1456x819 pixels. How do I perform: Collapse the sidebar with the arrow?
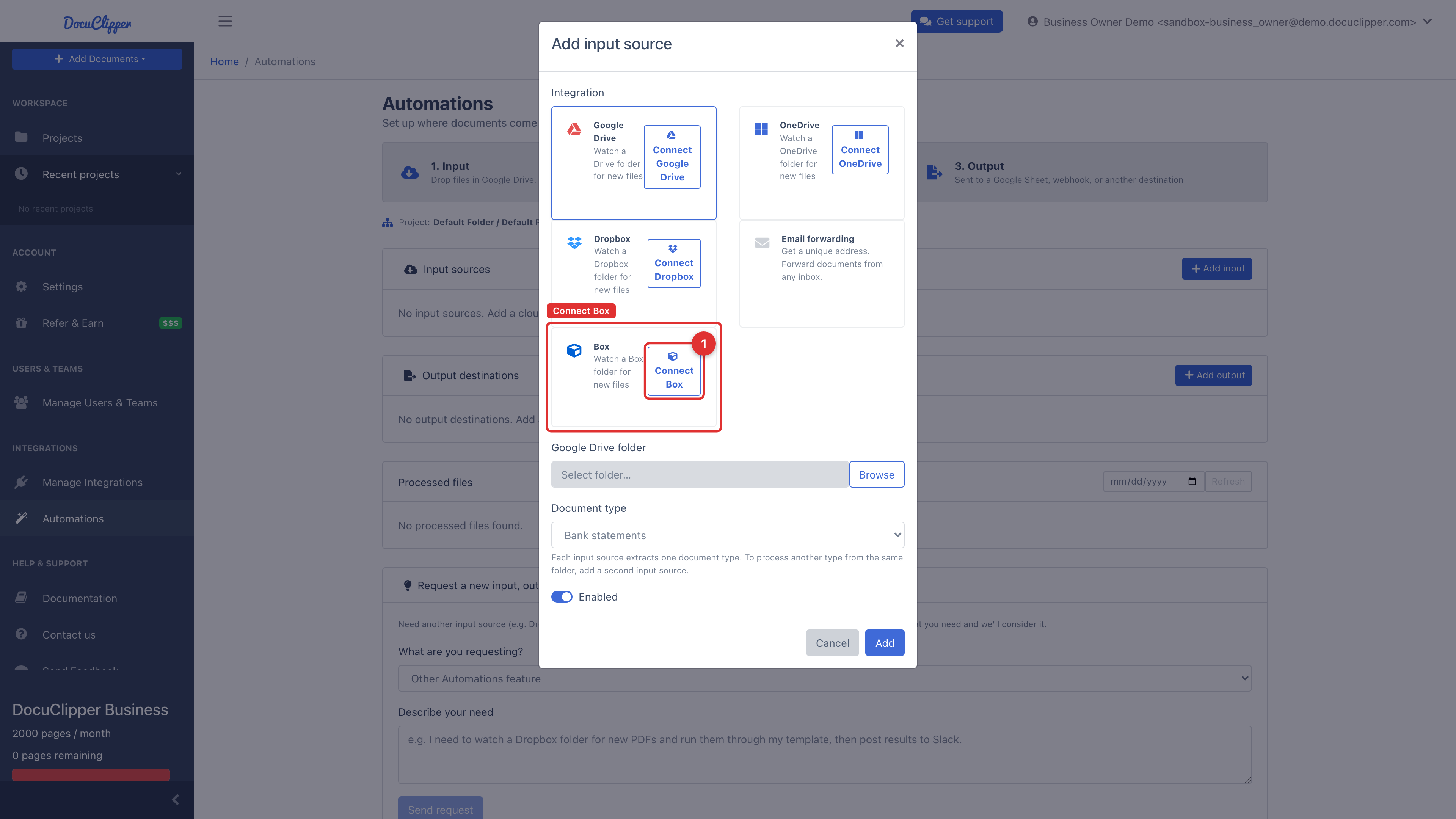(176, 800)
